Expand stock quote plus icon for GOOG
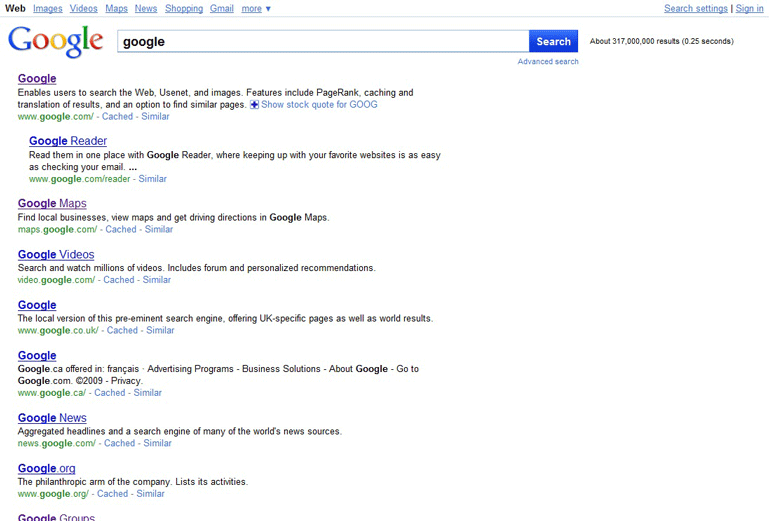 pos(254,104)
